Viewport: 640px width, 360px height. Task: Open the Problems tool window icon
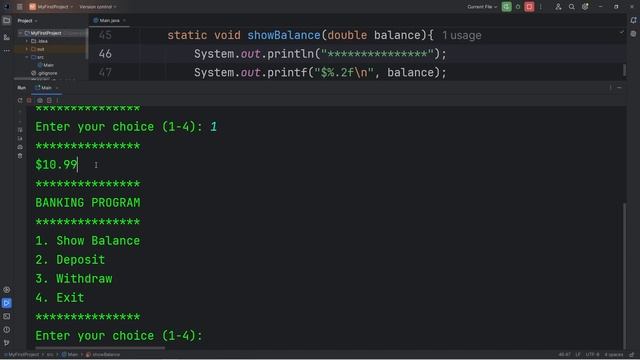coord(7,329)
